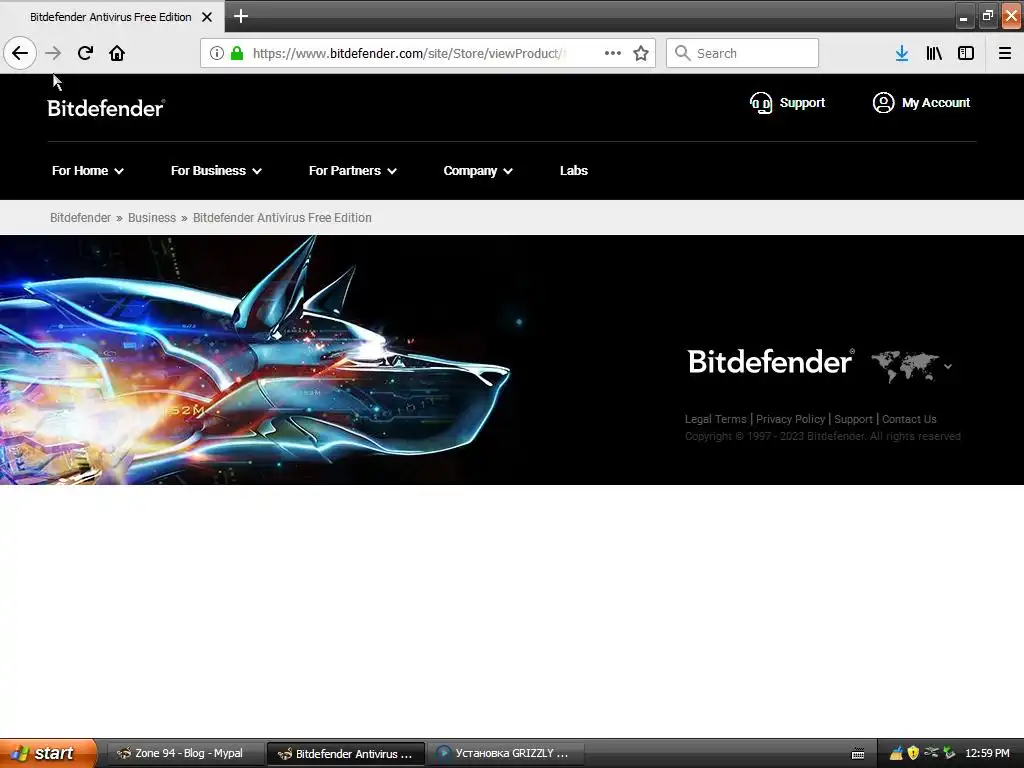Click the Bitdefender breadcrumb link
1024x768 pixels.
(80, 217)
